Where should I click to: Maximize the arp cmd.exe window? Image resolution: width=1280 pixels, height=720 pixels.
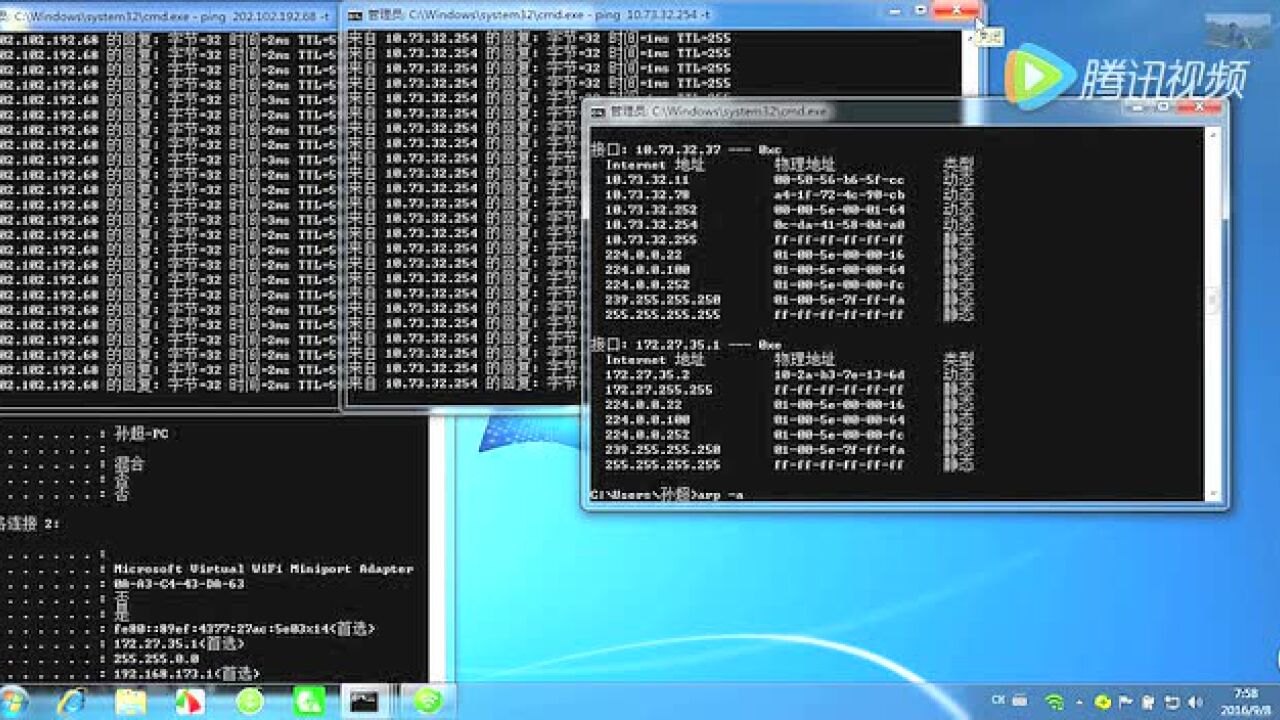click(x=1163, y=107)
